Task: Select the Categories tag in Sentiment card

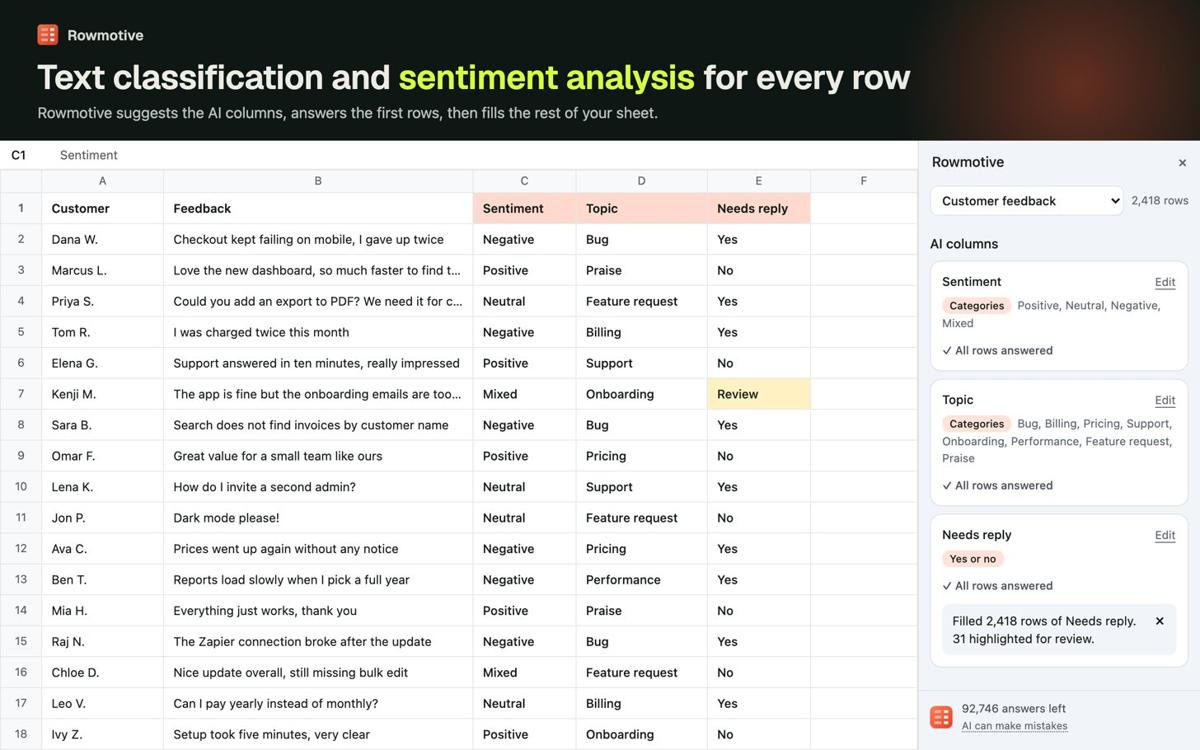Action: [x=976, y=306]
